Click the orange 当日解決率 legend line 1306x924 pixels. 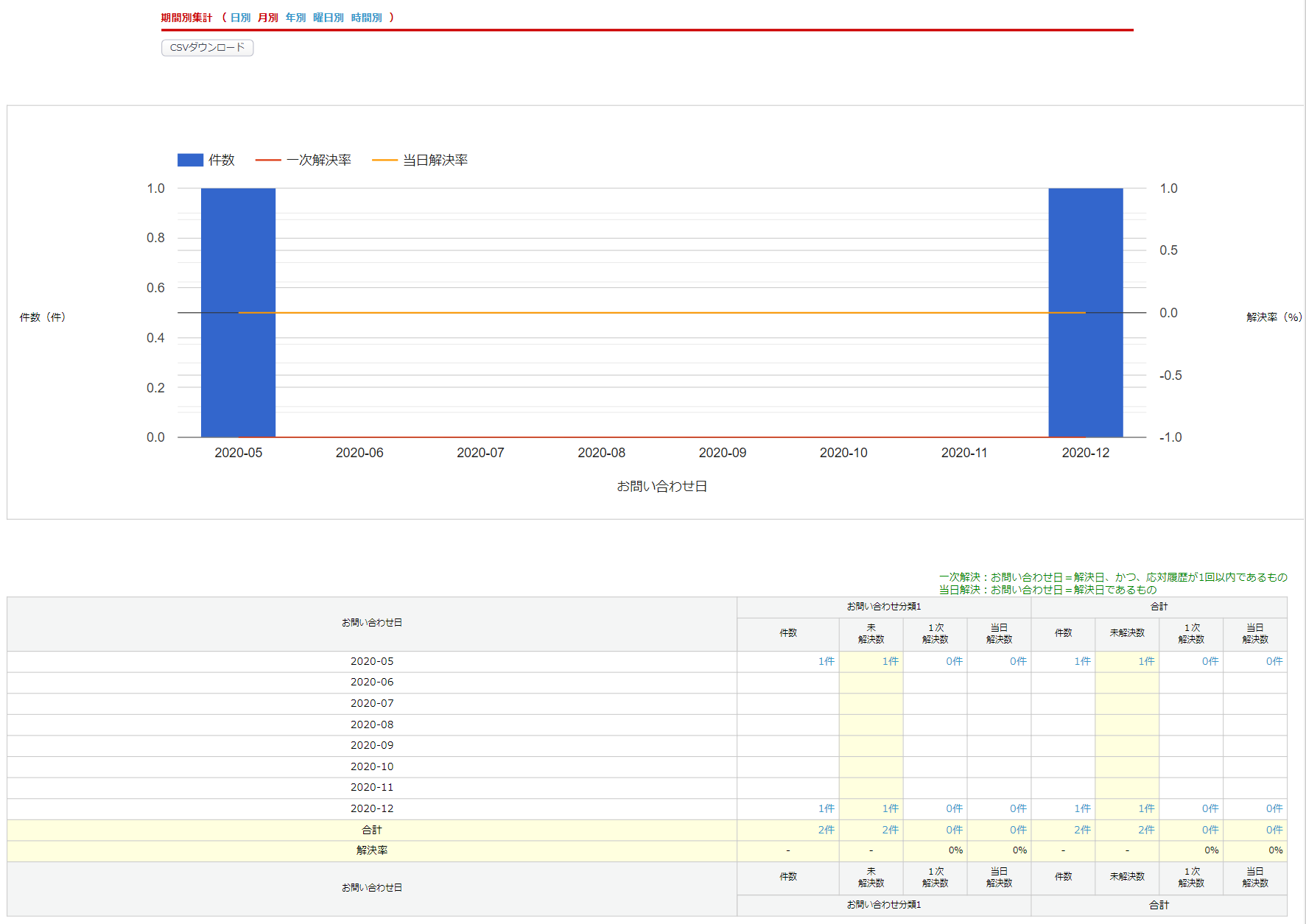pos(385,160)
